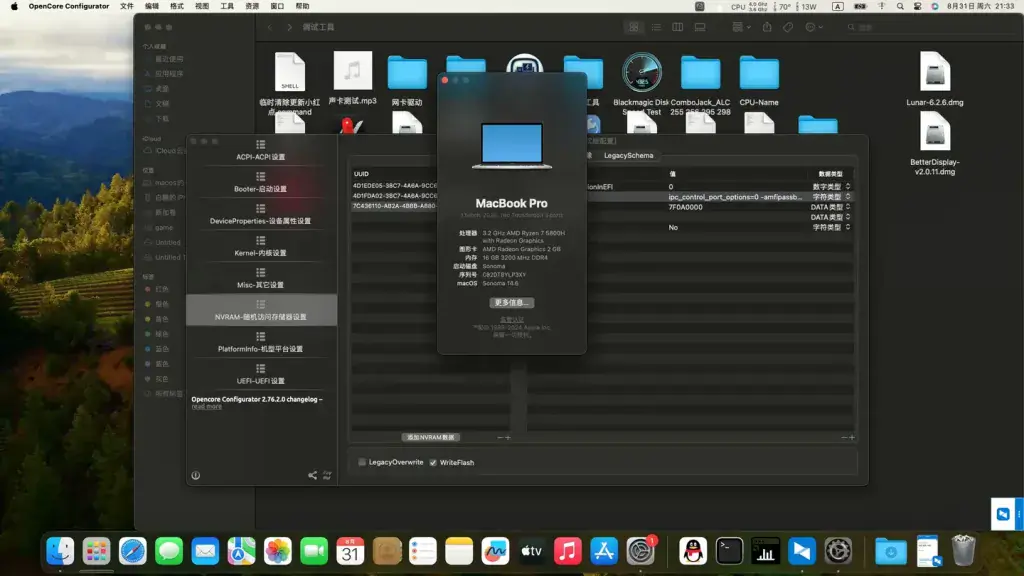Open the DeviceProperties-设备属性设置 section
Viewport: 1024px width, 576px height.
click(261, 214)
